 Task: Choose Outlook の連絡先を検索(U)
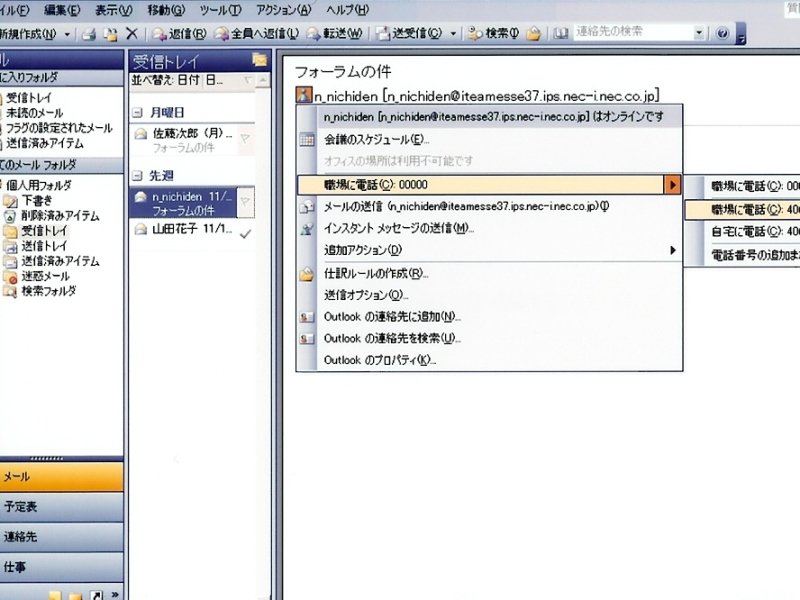(489, 338)
